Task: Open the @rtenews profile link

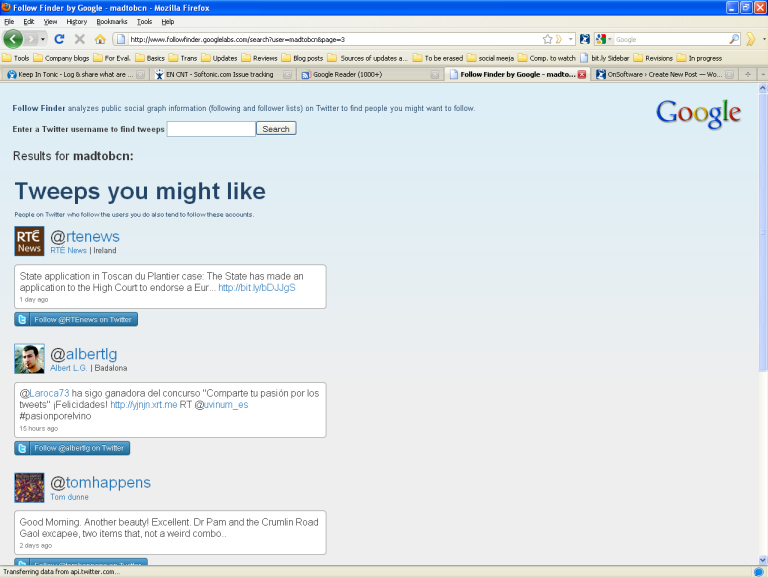Action: tap(85, 237)
